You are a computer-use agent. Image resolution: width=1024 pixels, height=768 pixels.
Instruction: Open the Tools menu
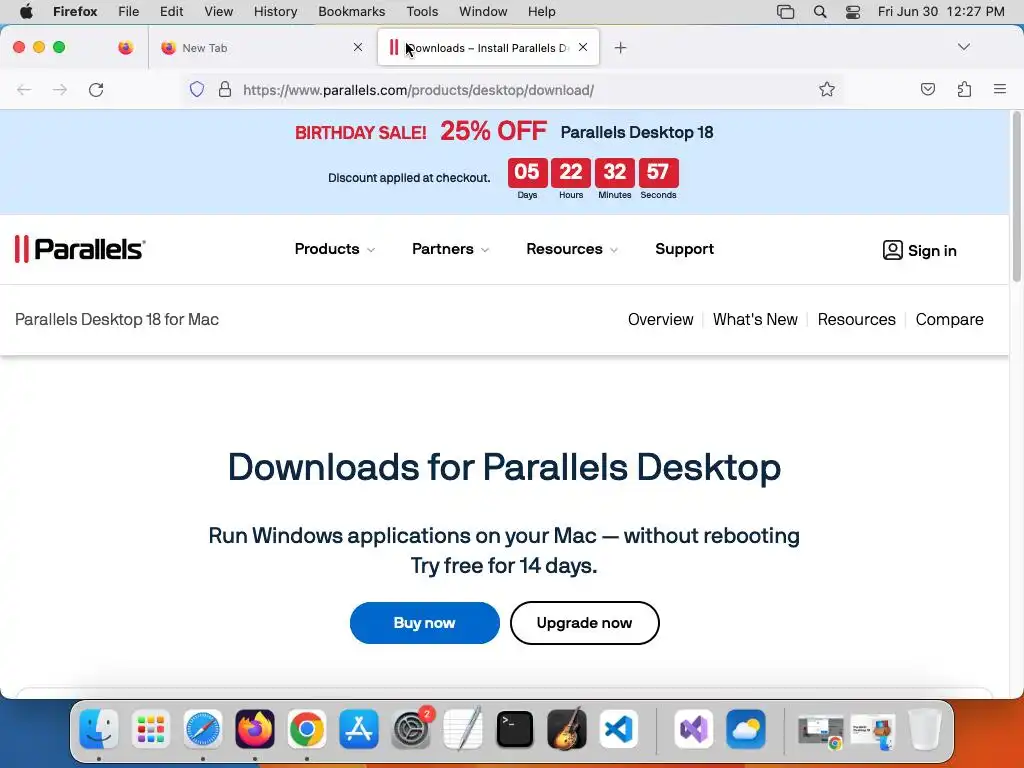[x=422, y=12]
